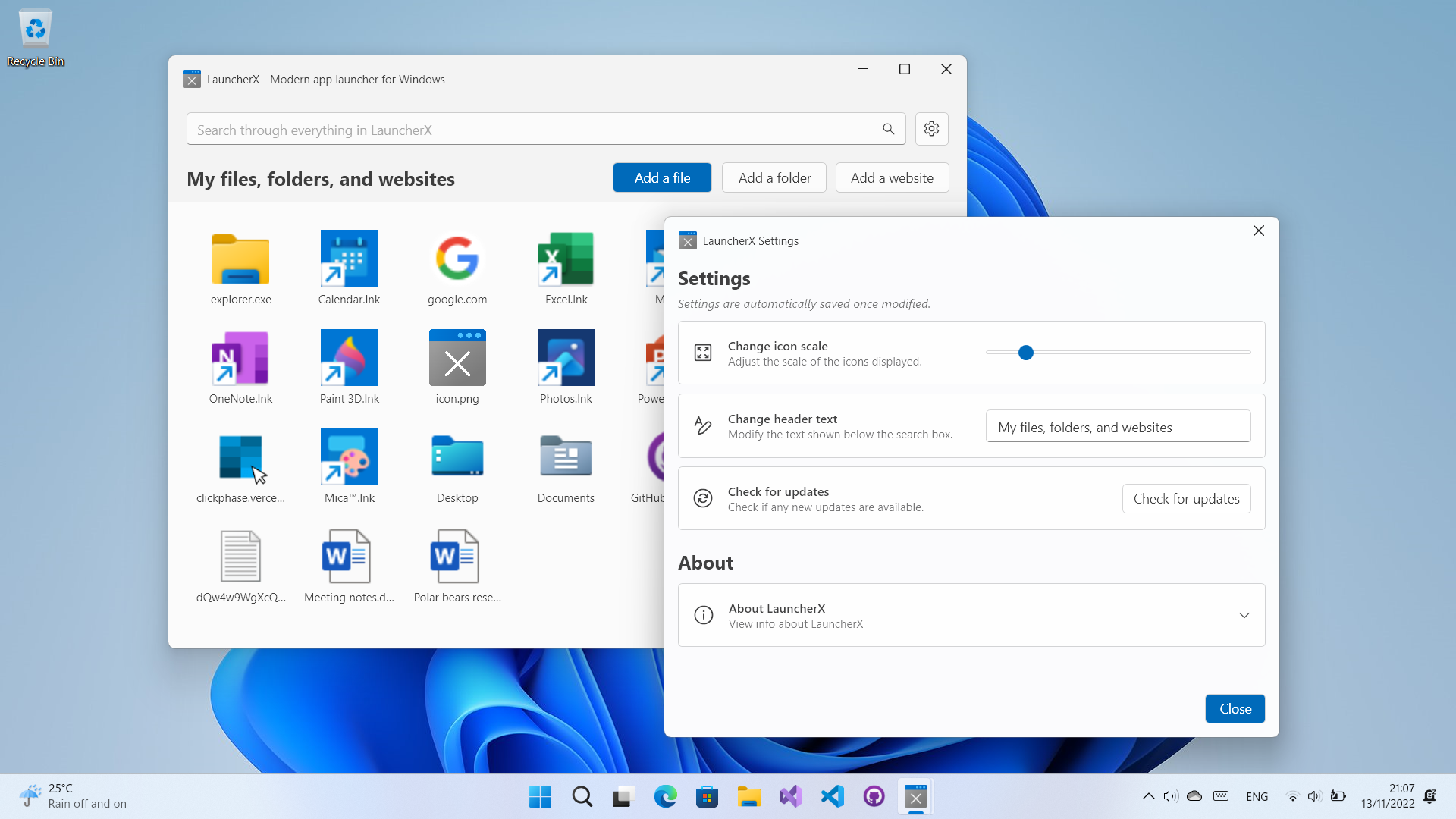Launch Mica™.lnk shortcut
Image resolution: width=1456 pixels, height=819 pixels.
click(x=349, y=467)
